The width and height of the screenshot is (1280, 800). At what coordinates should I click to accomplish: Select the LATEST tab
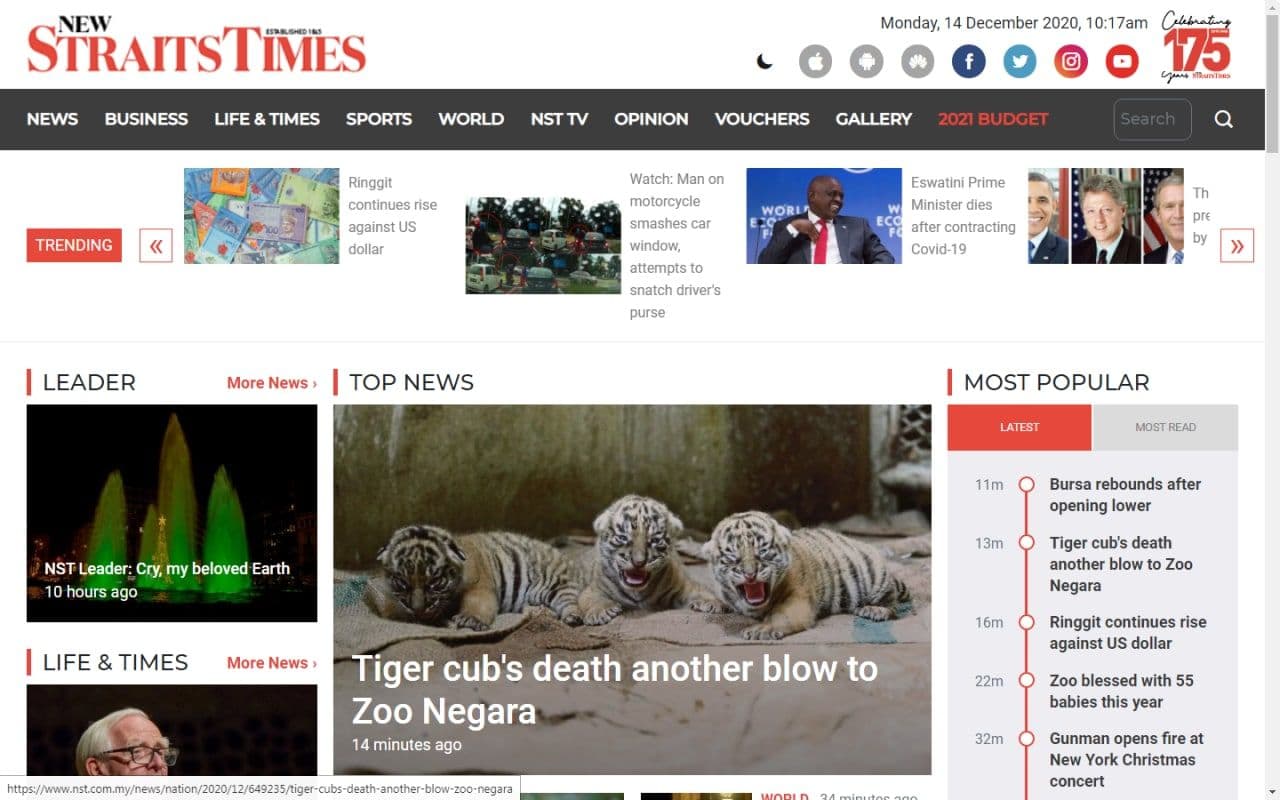[1019, 427]
